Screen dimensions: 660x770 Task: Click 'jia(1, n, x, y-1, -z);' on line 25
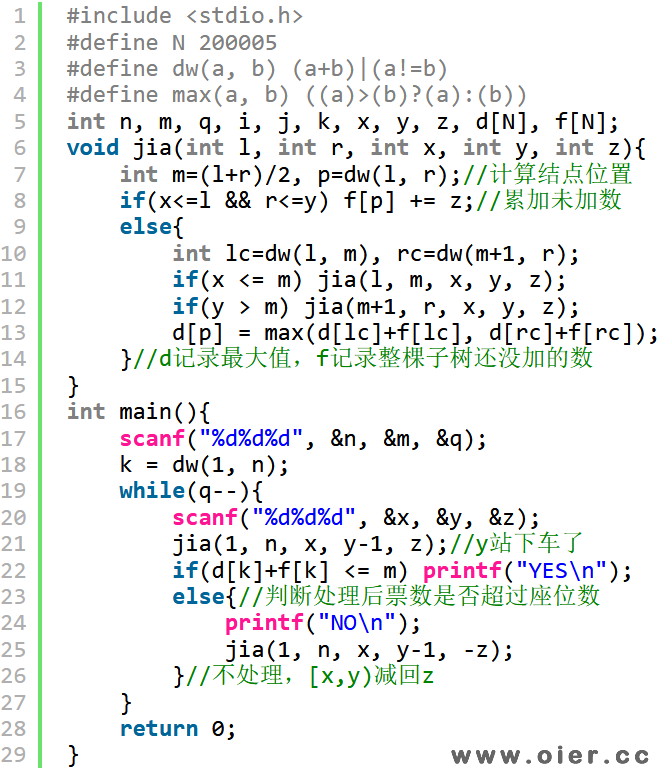click(x=369, y=650)
